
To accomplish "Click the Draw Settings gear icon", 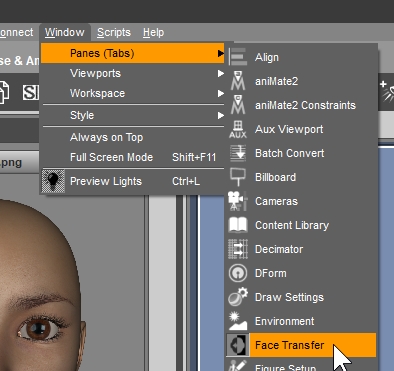I will pos(238,297).
